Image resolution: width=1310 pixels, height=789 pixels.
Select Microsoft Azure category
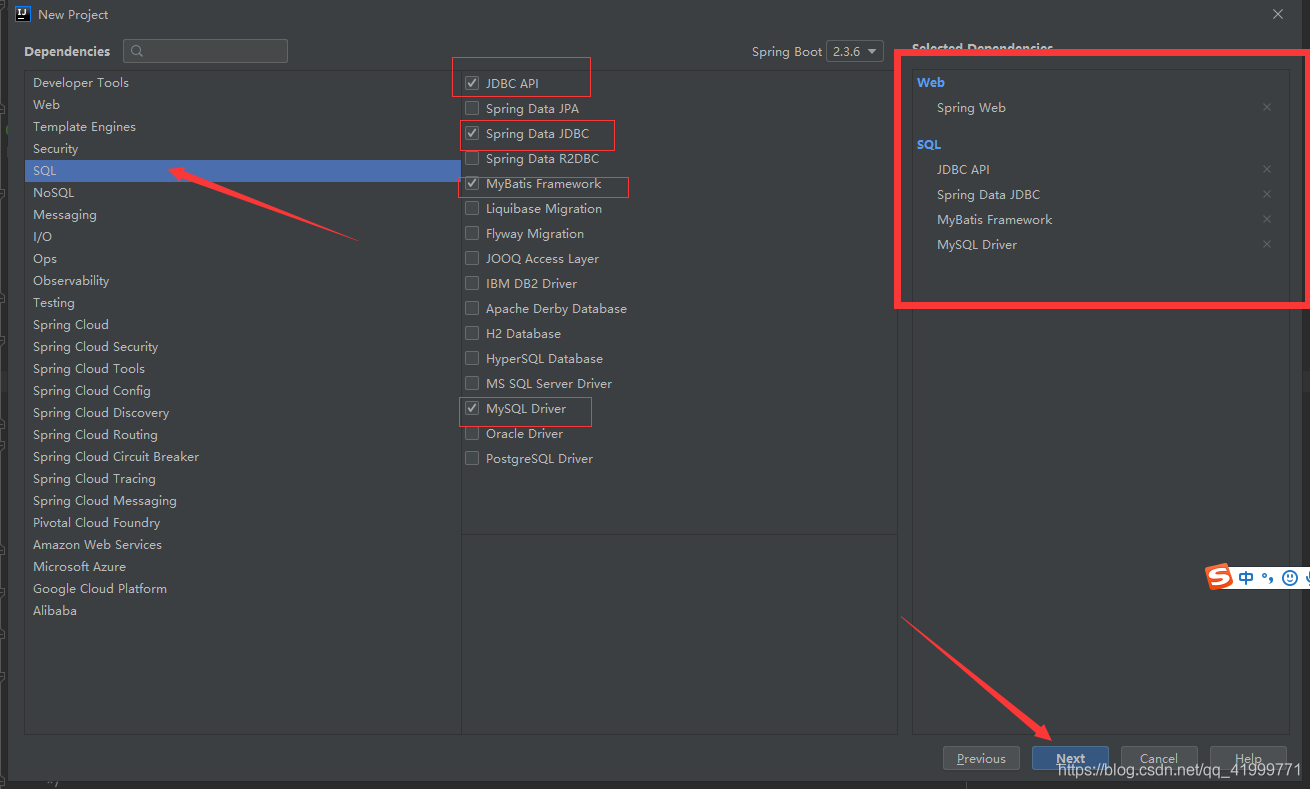click(x=242, y=566)
